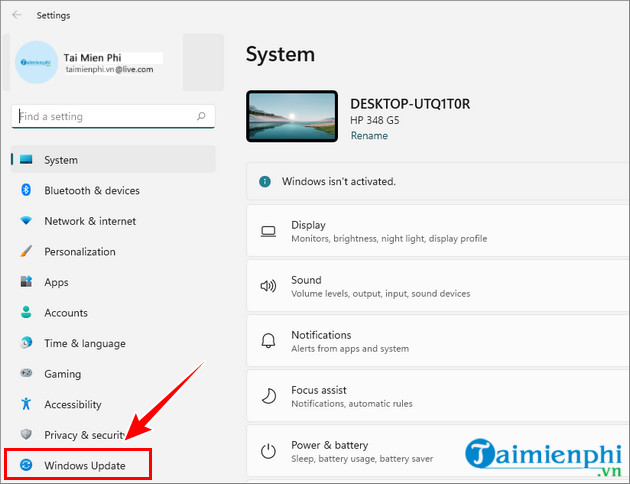Click the Display laptop icon

pyautogui.click(x=268, y=231)
